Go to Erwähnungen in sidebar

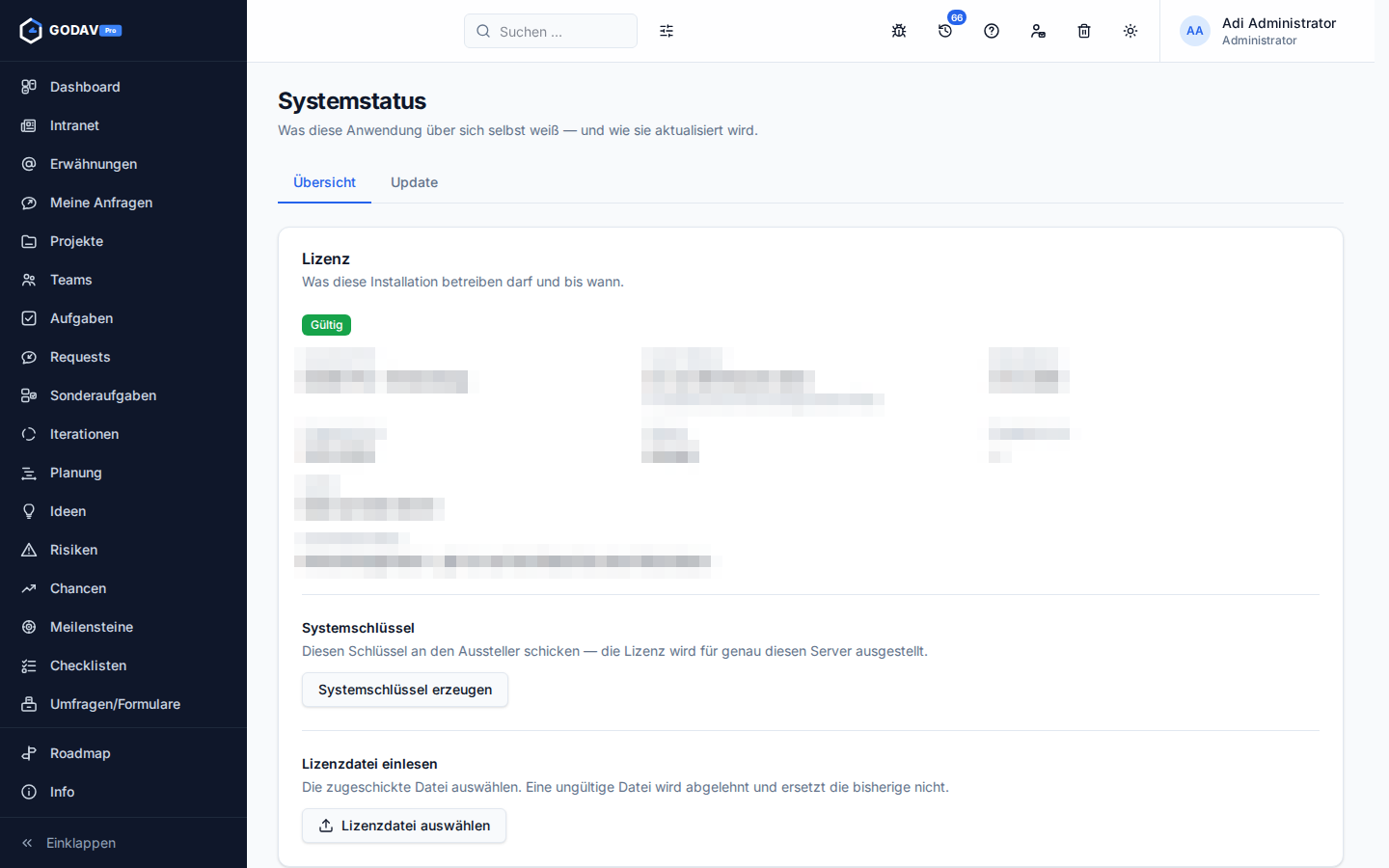123,164
